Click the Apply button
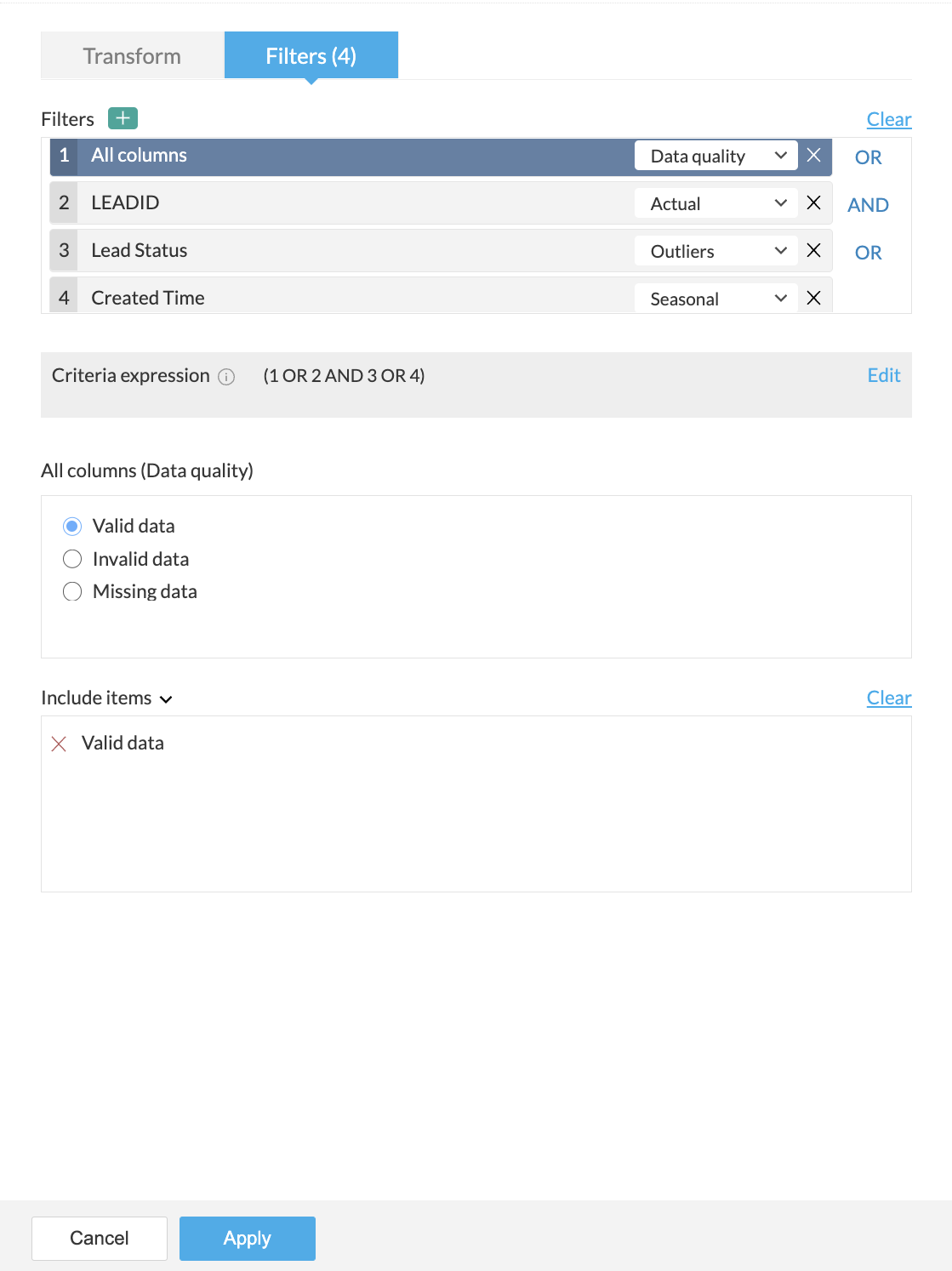The image size is (952, 1271). pos(247,1238)
